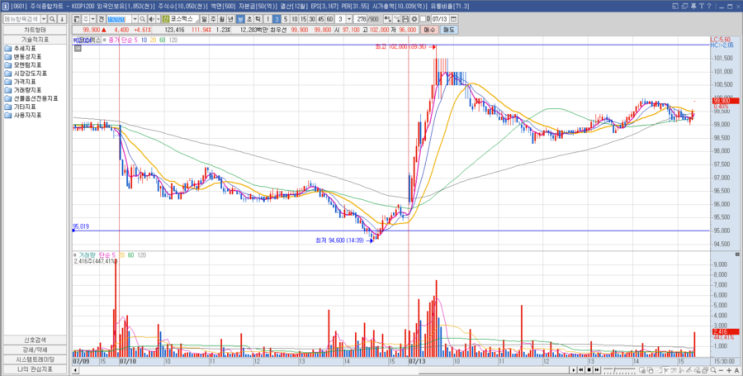The width and height of the screenshot is (743, 376).
Task: Click the plus zoom-in icon at bottom right
Action: (729, 370)
